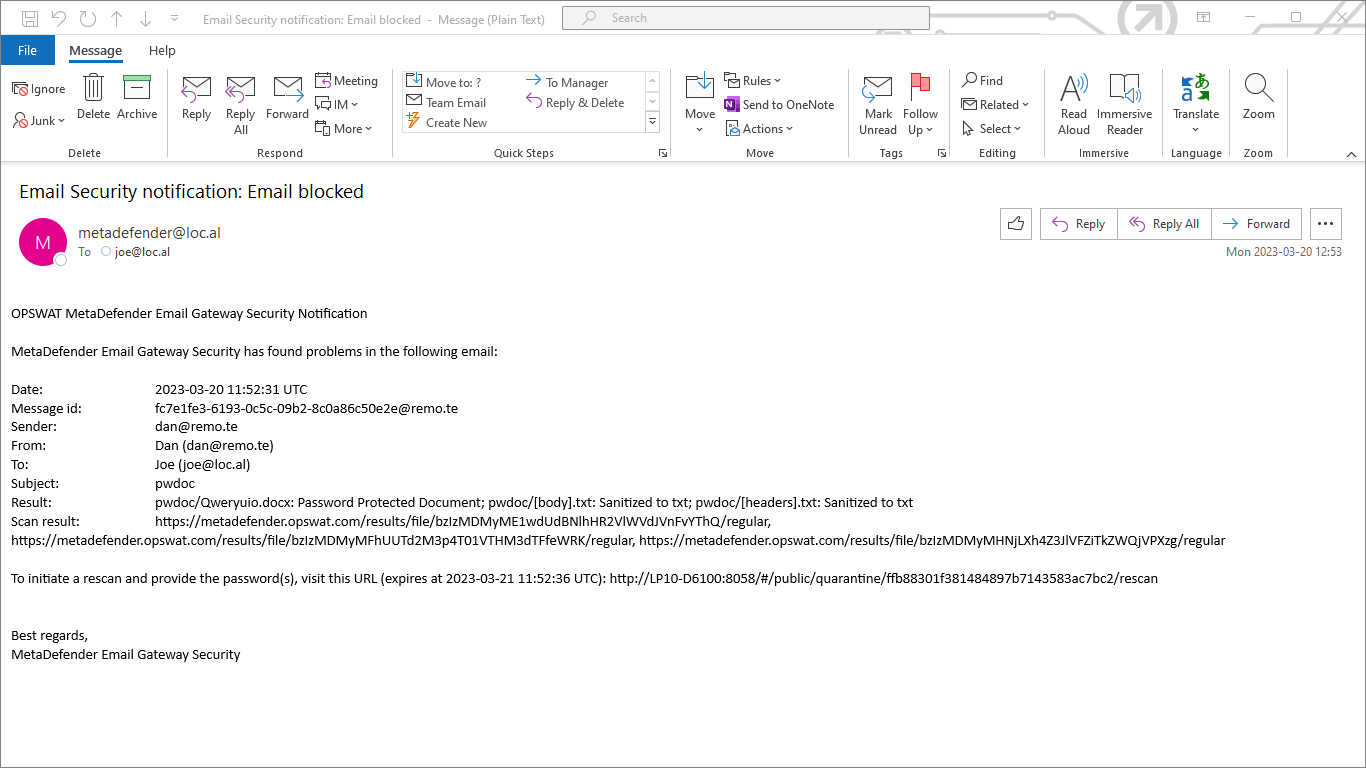Open the Rules dropdown
Viewport: 1366px width, 768px height.
click(x=753, y=81)
